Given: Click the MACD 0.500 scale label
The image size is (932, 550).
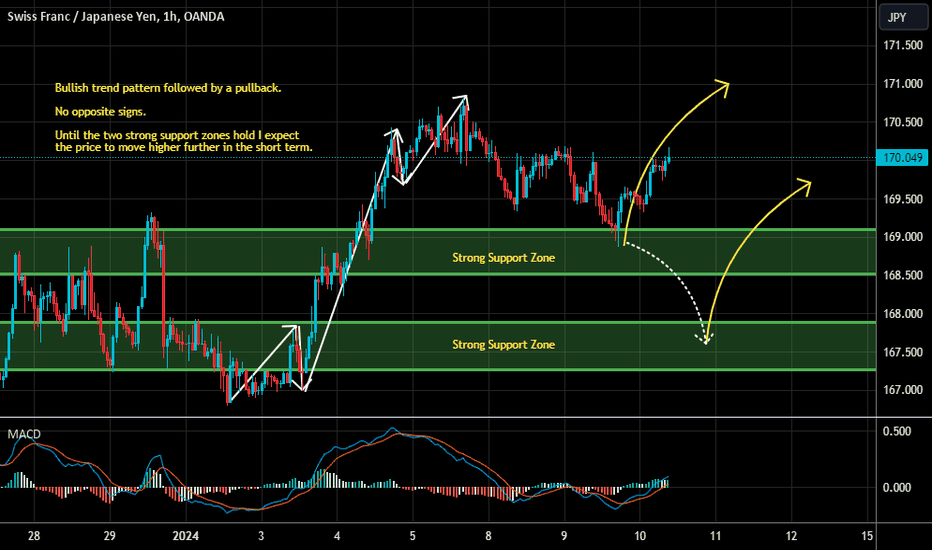Looking at the screenshot, I should (x=897, y=431).
